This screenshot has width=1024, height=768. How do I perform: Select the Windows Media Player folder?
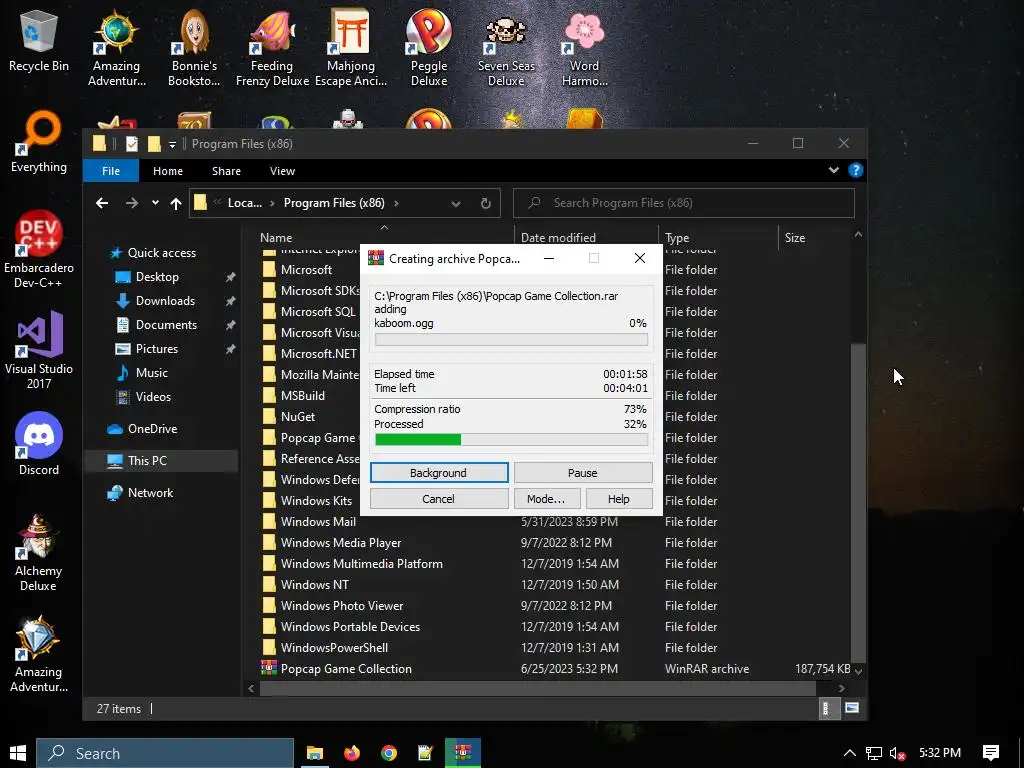pyautogui.click(x=341, y=543)
